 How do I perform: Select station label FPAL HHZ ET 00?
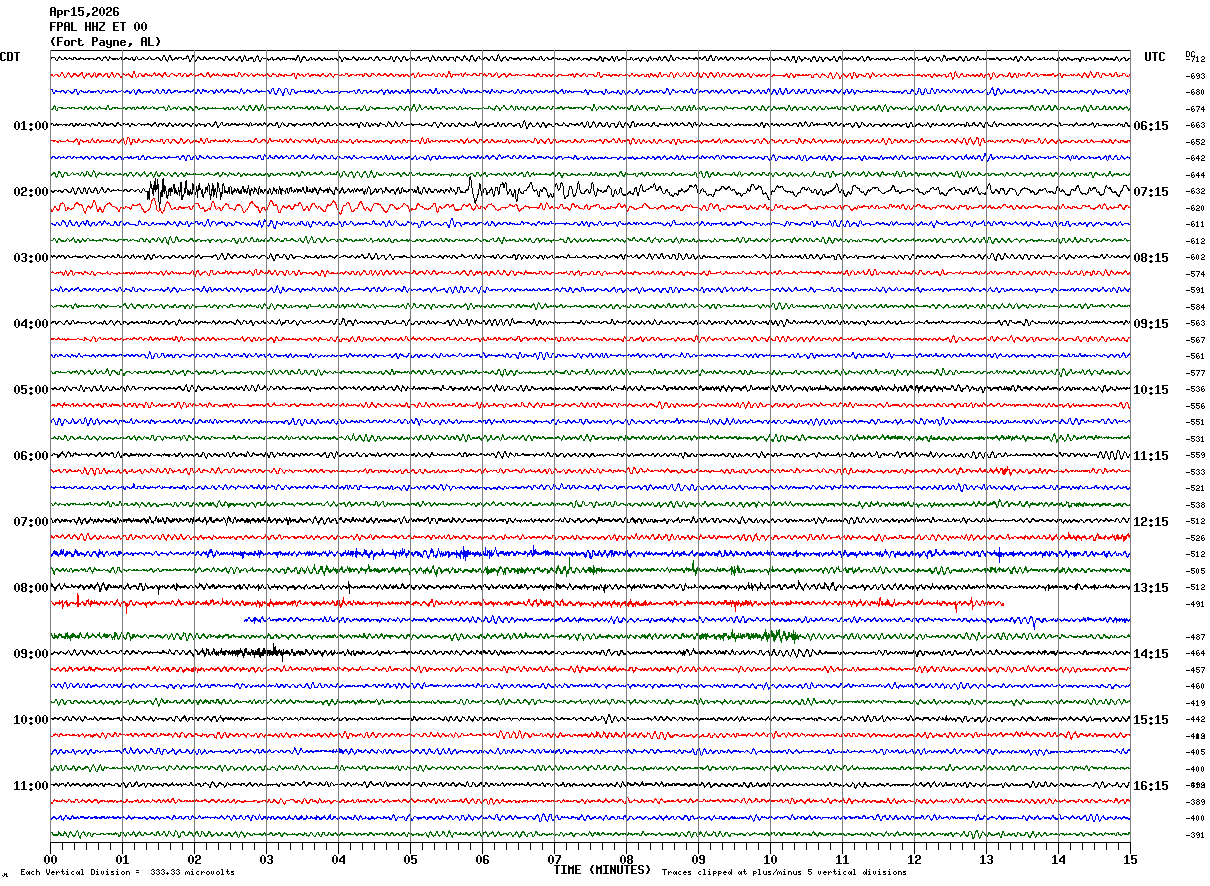tap(98, 27)
